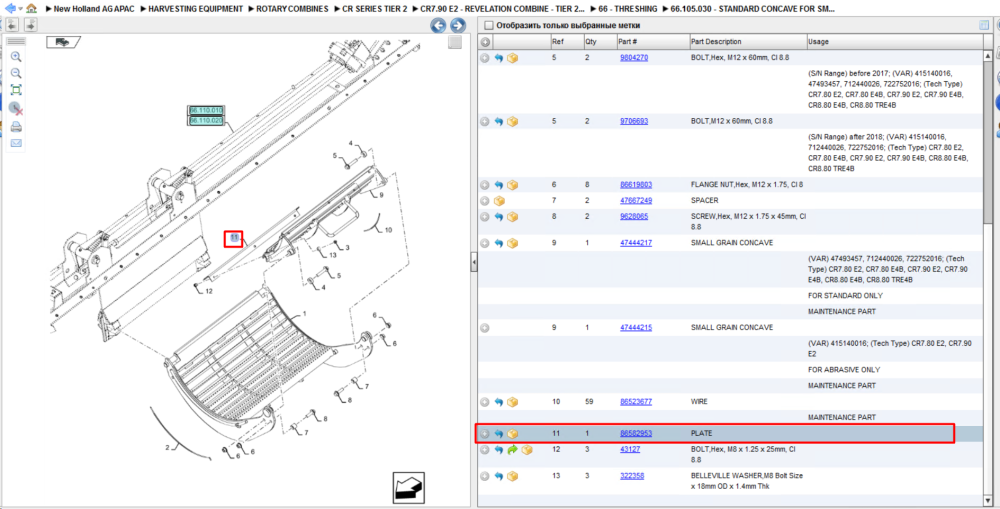Zoom out of the diagram
This screenshot has height=509, width=1000.
(x=17, y=74)
